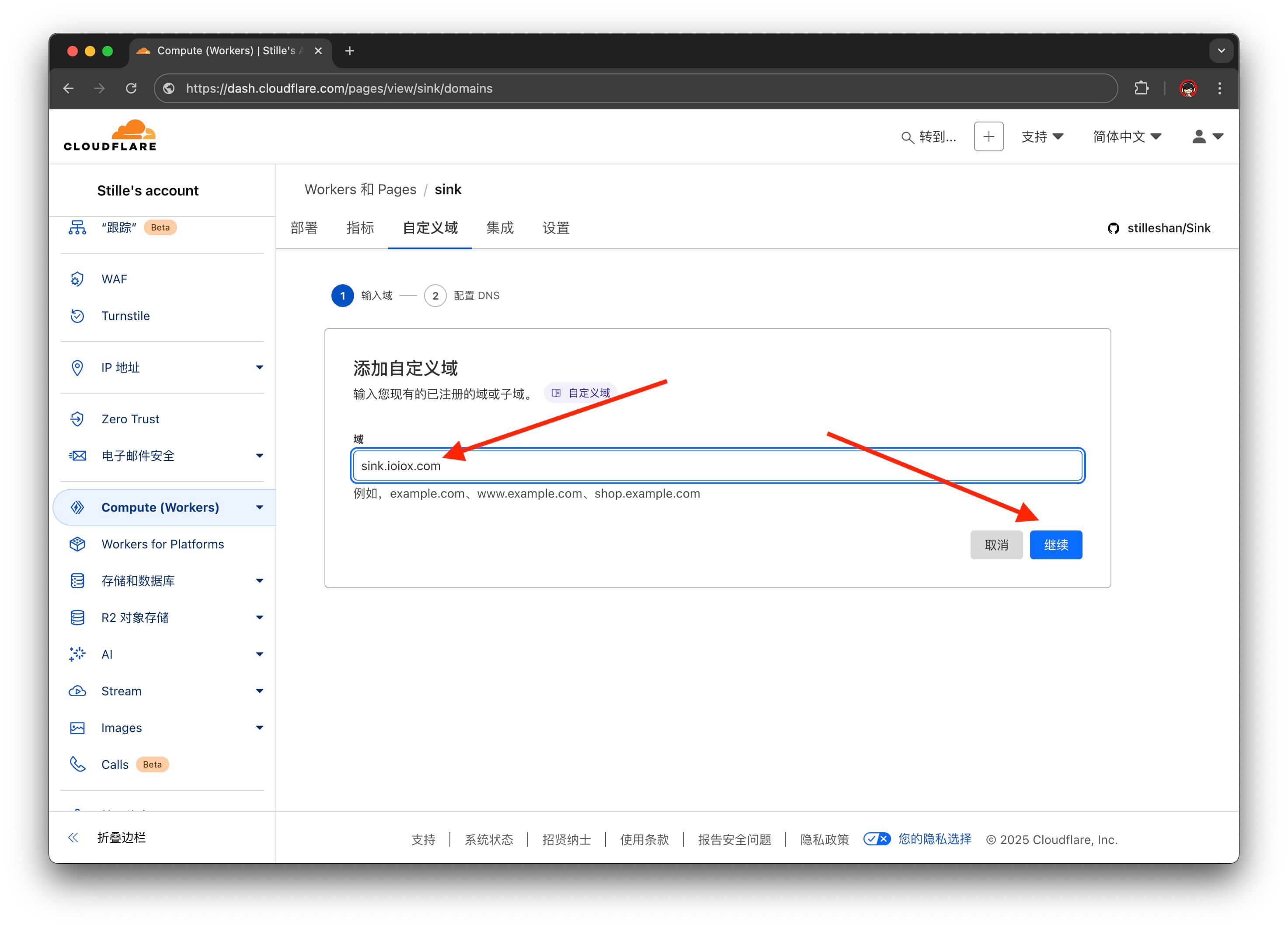This screenshot has height=928, width=1288.
Task: Click the email security envelope icon
Action: point(77,456)
